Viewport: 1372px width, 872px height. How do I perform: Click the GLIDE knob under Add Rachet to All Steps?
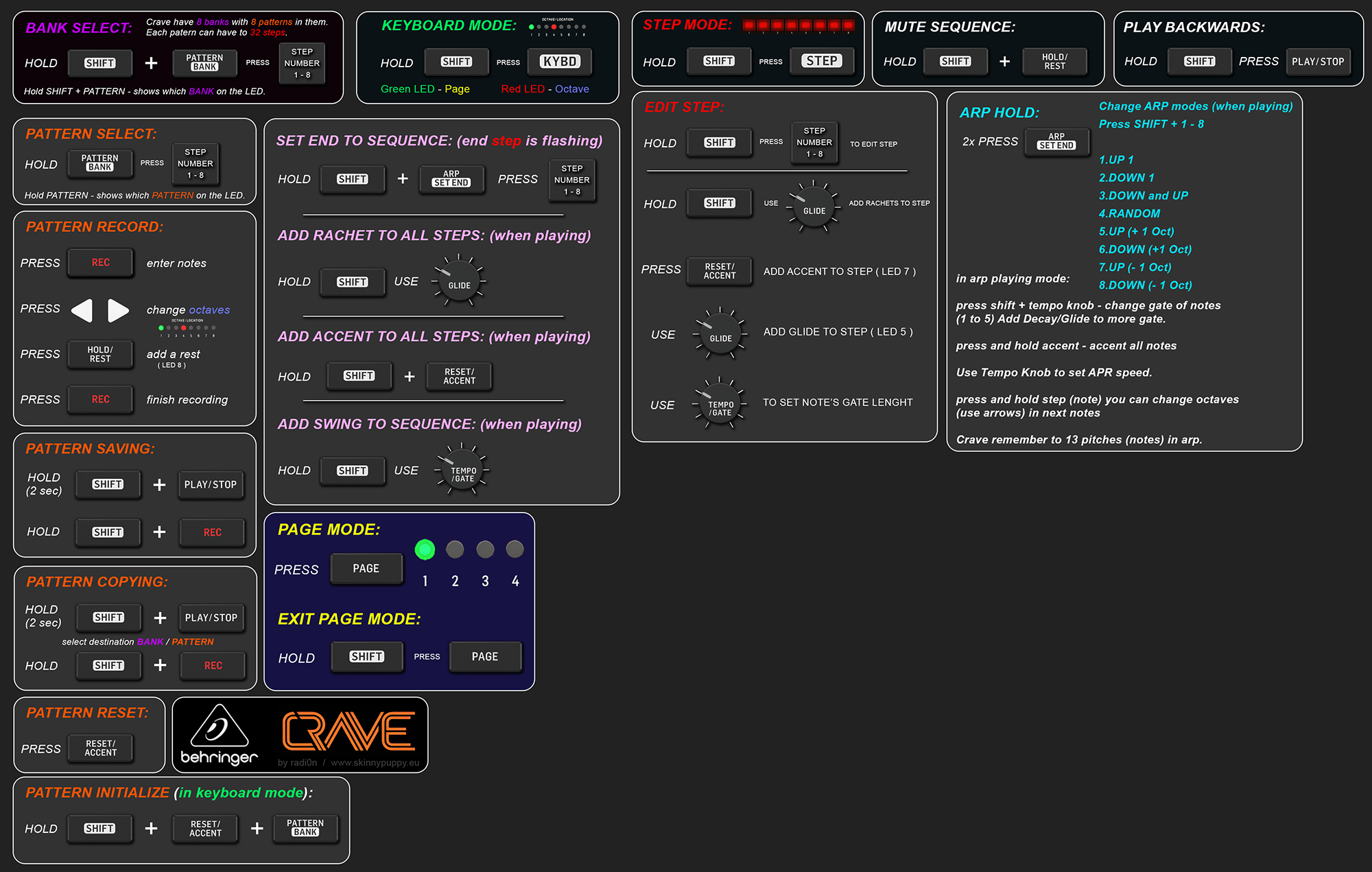coord(459,282)
